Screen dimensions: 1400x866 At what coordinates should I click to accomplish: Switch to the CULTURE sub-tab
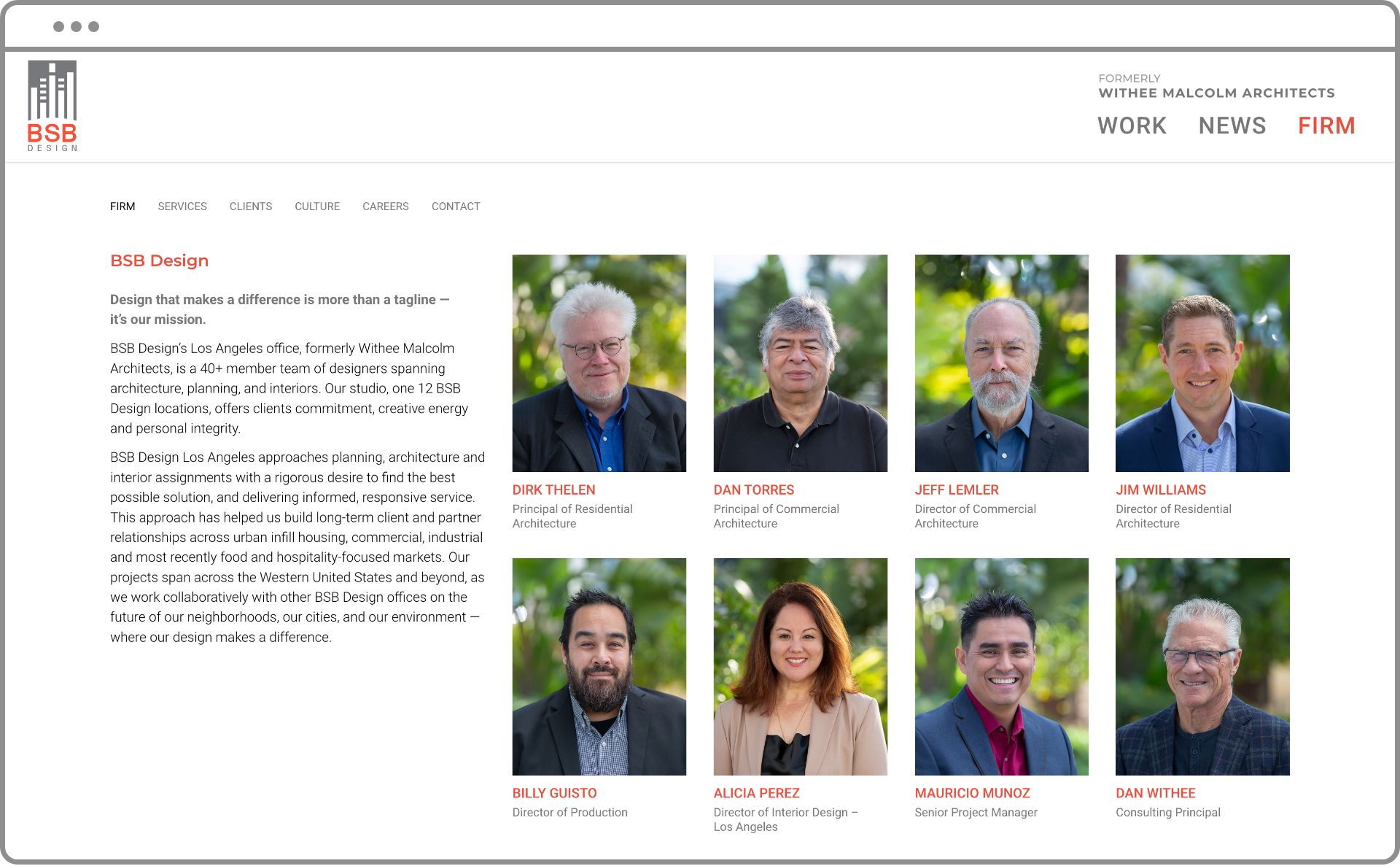pos(317,206)
